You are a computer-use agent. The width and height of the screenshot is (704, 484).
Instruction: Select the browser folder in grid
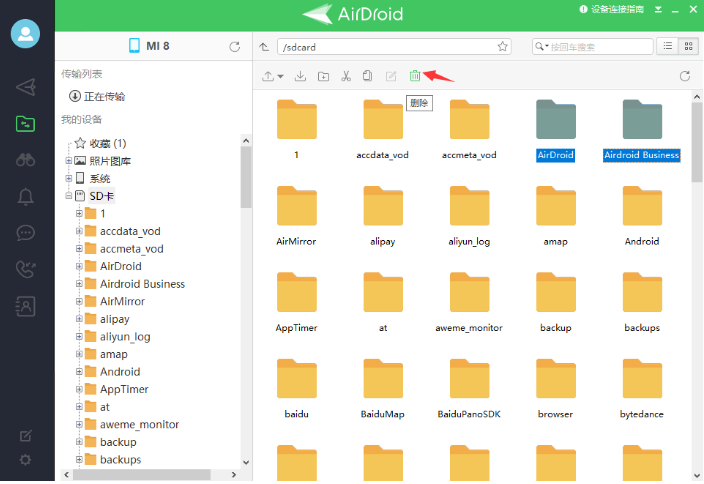pos(555,389)
